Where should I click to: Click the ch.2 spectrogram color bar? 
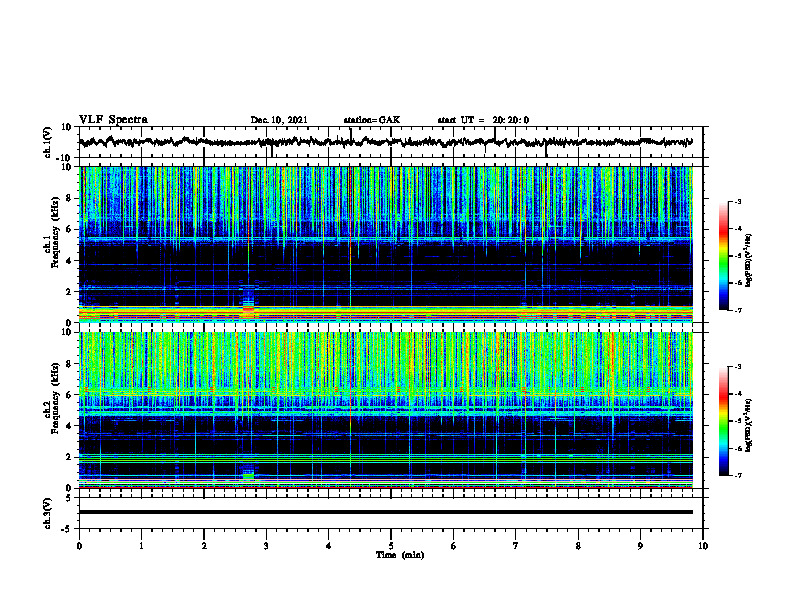click(x=724, y=421)
